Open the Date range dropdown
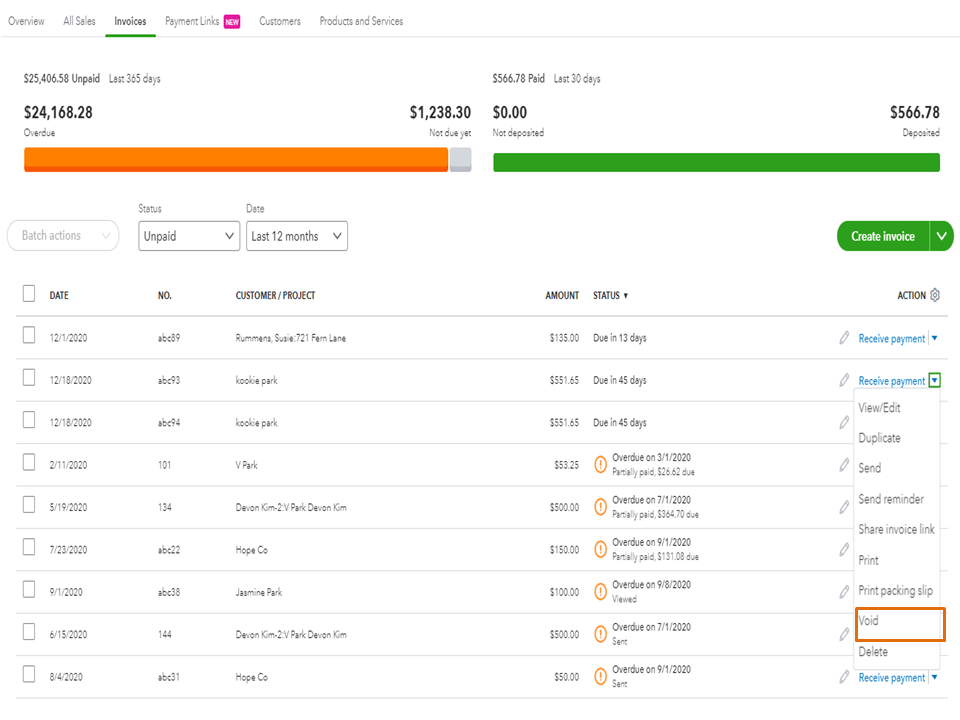The width and height of the screenshot is (960, 720). tap(297, 236)
